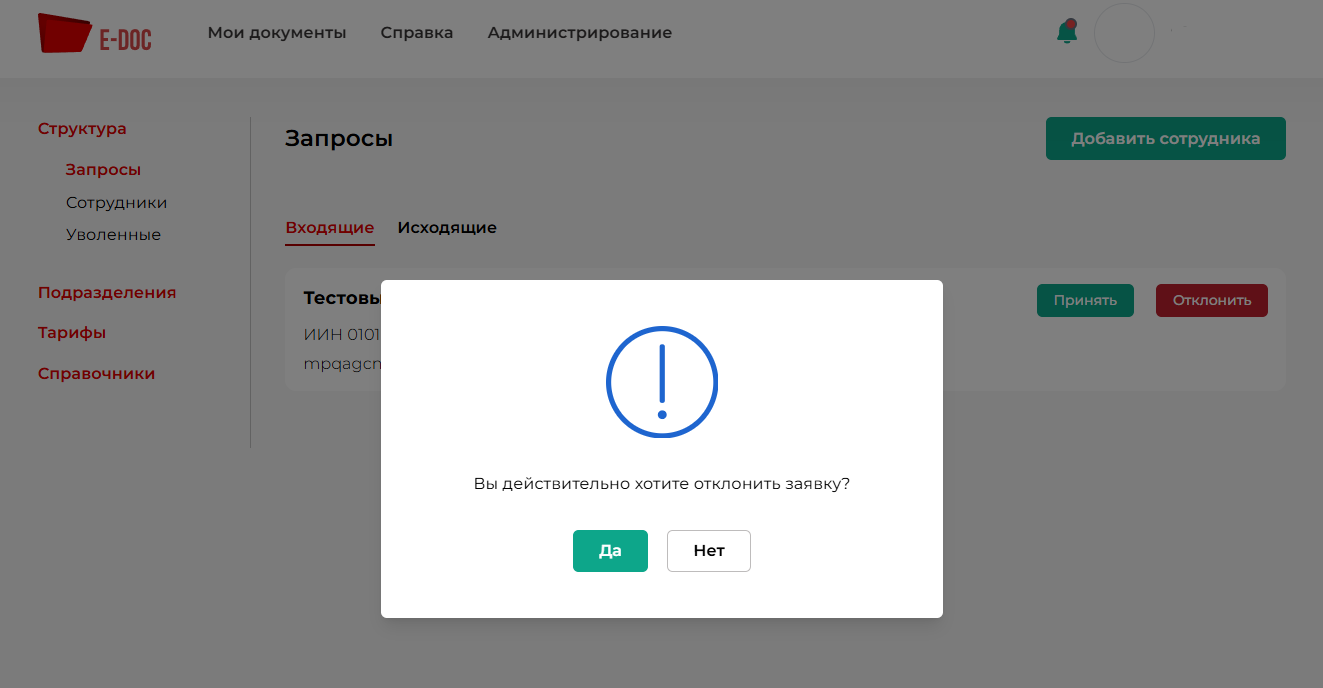This screenshot has height=688, width=1323.
Task: Open the Подразделения sidebar section
Action: pos(107,293)
